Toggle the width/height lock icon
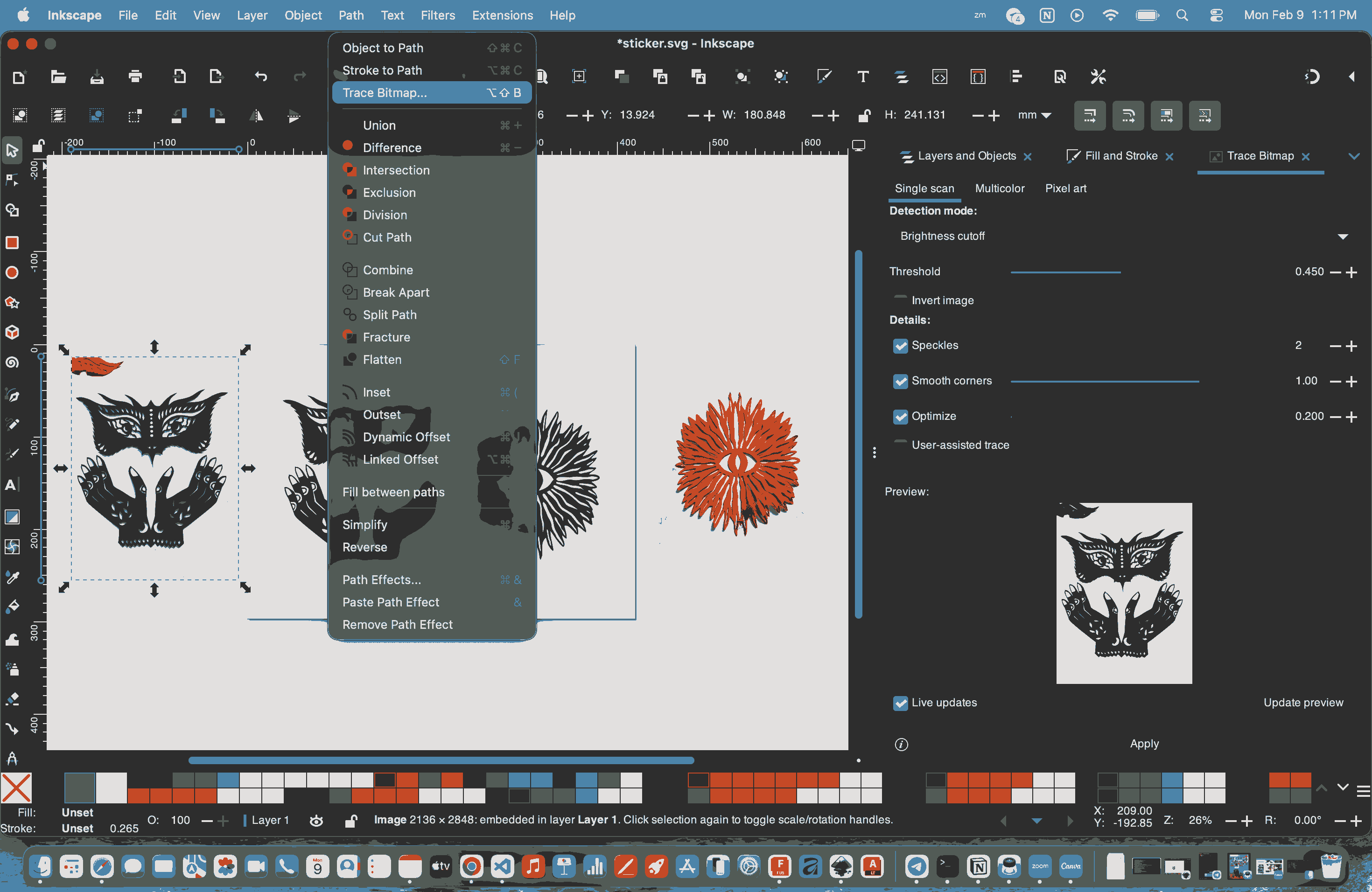This screenshot has width=1372, height=892. (x=863, y=115)
